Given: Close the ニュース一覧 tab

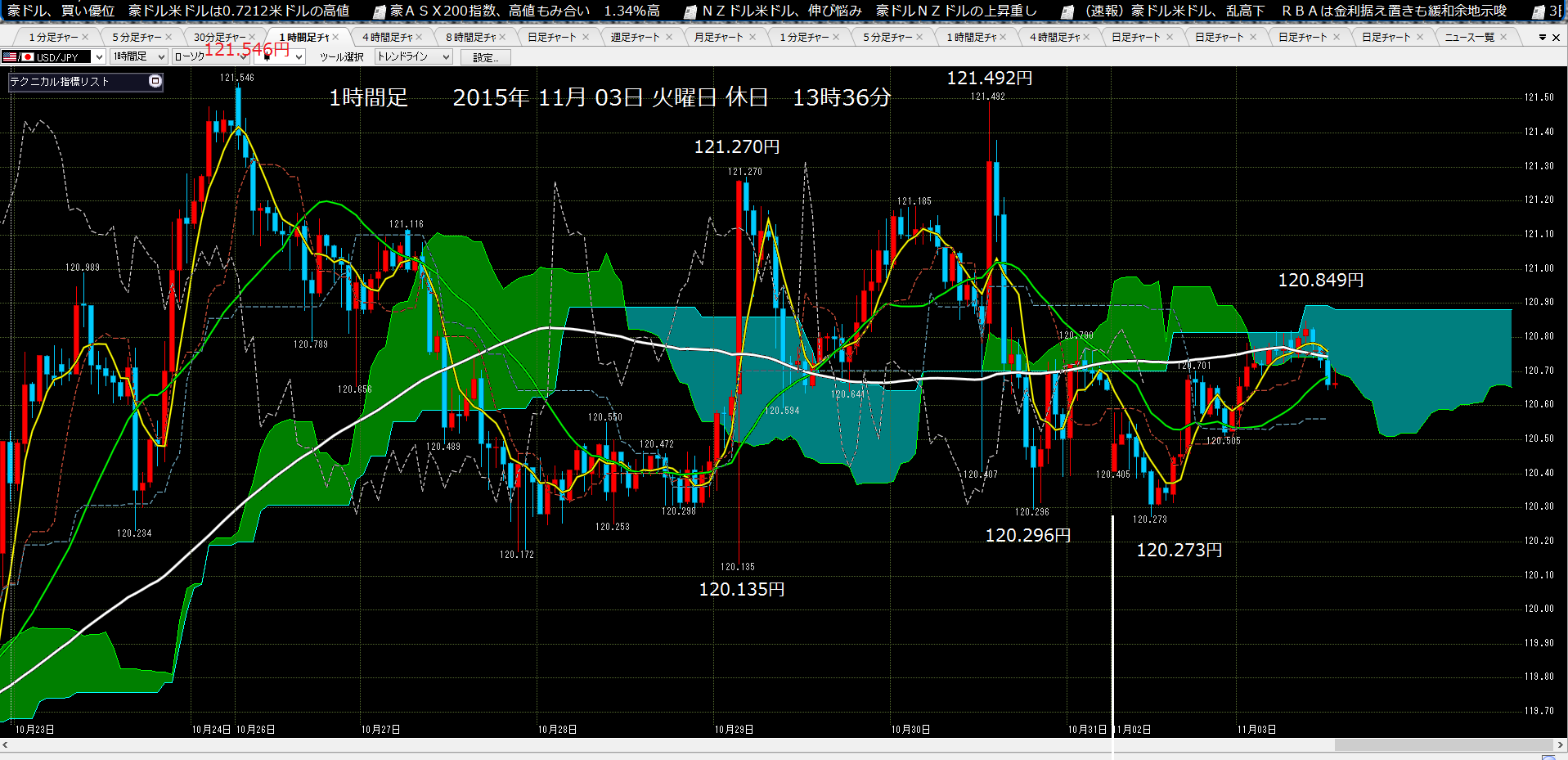Looking at the screenshot, I should 1503,37.
